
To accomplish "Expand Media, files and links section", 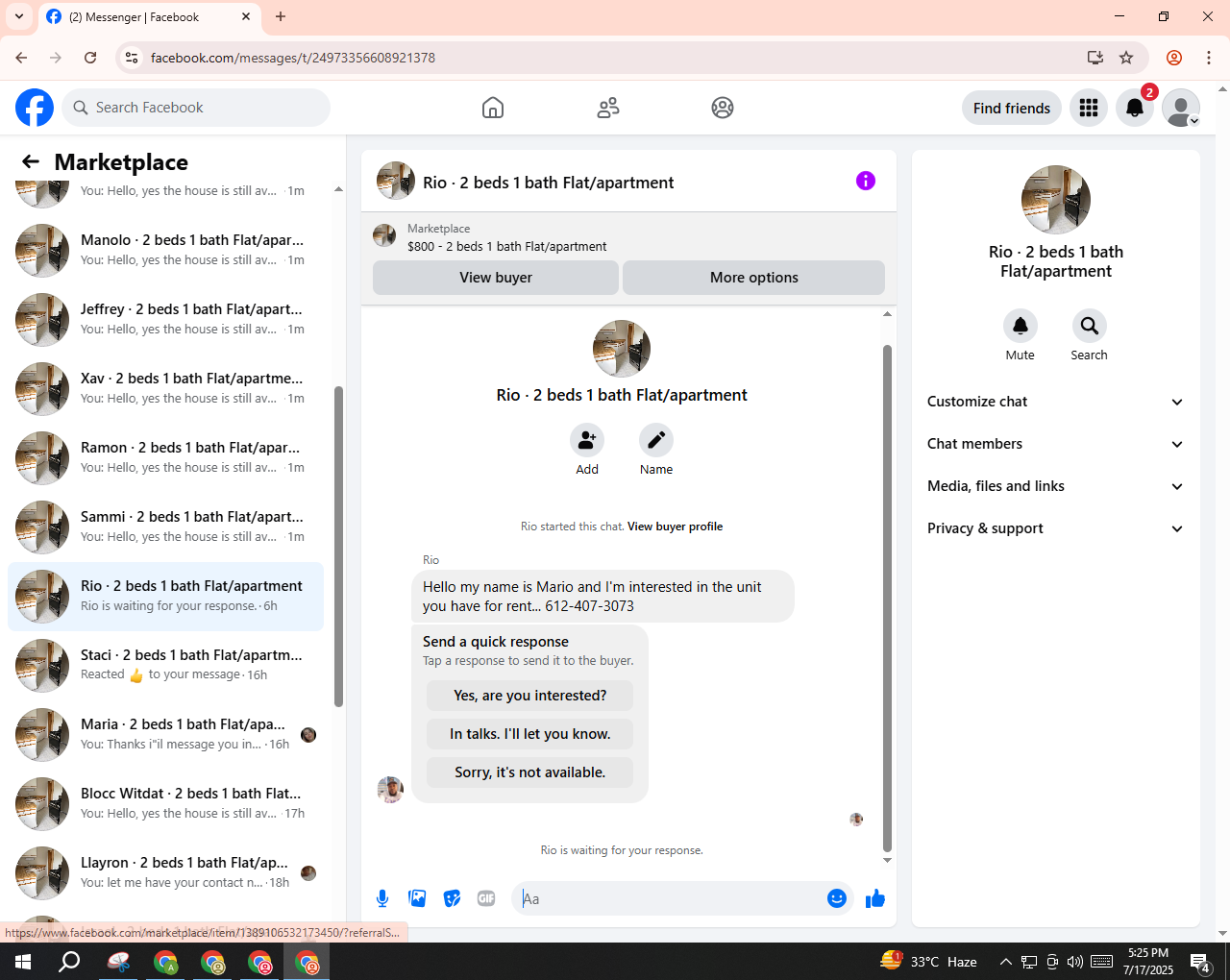I will point(1056,486).
